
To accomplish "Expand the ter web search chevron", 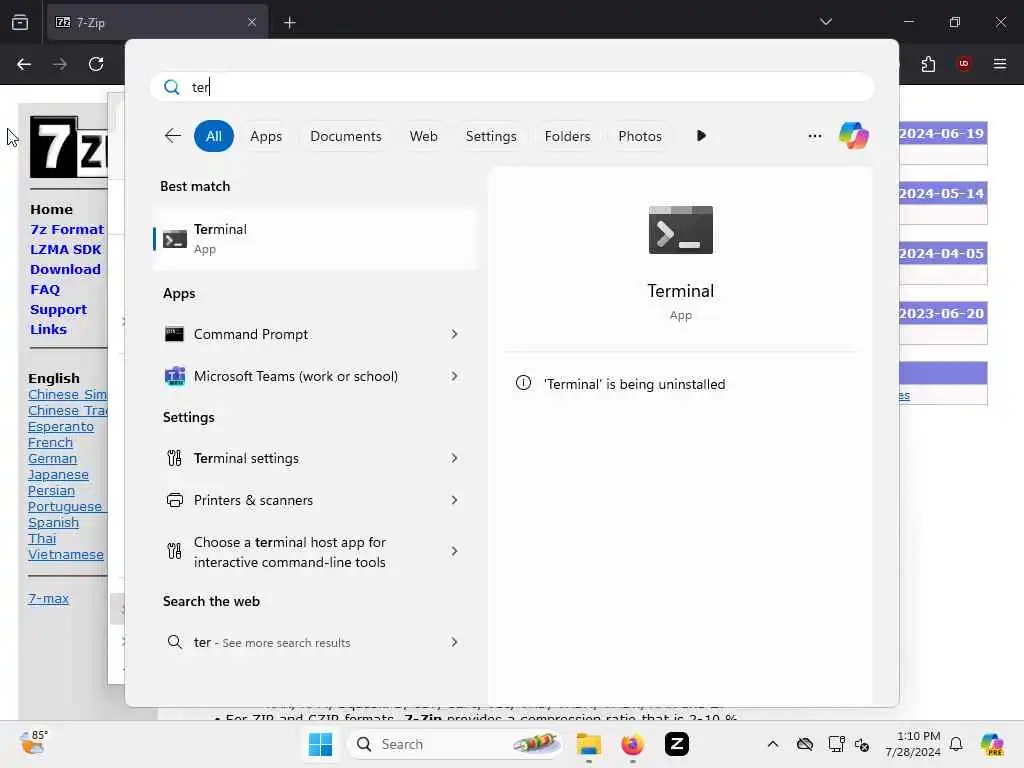I will pyautogui.click(x=455, y=642).
